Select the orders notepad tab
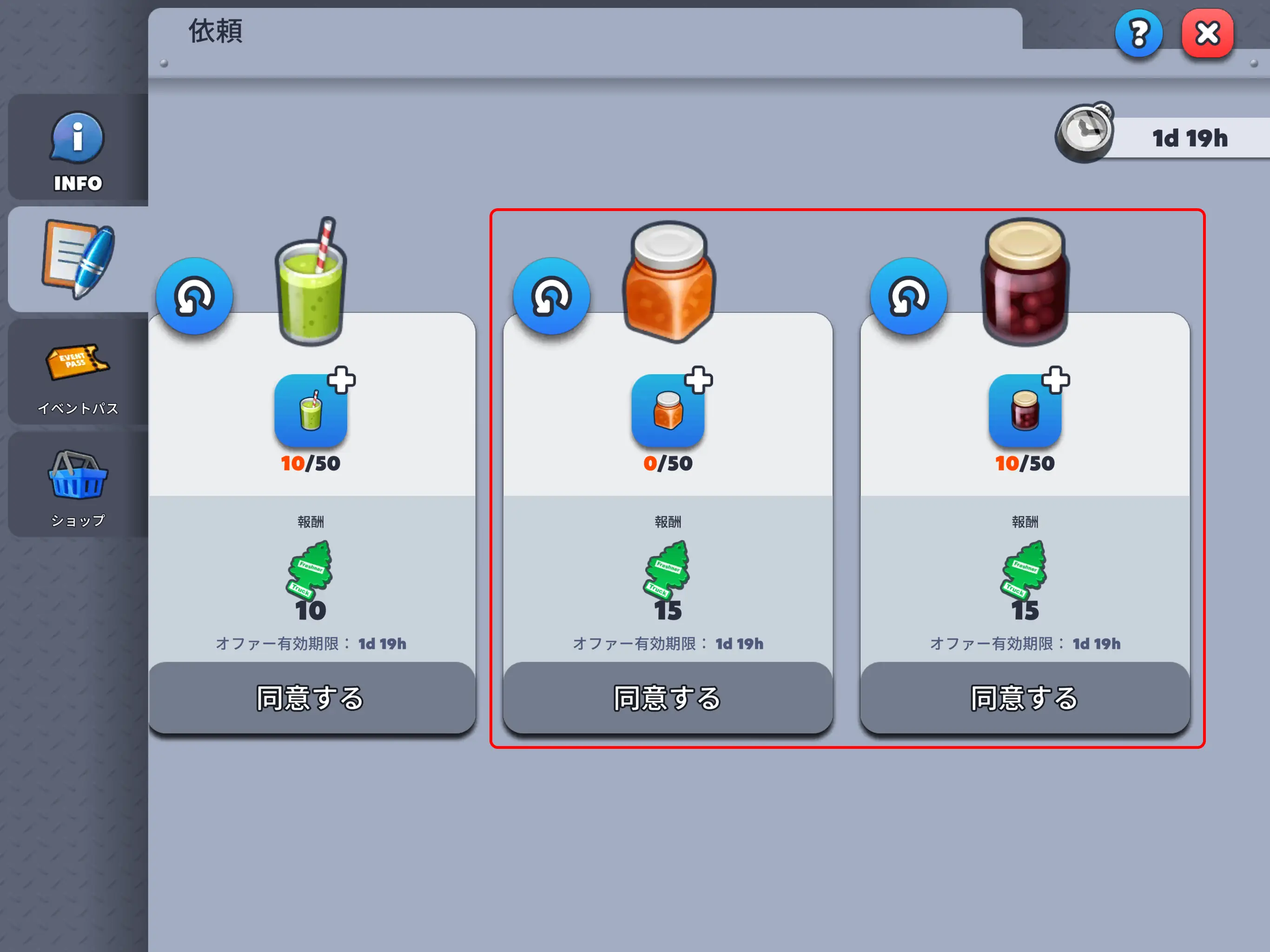The height and width of the screenshot is (952, 1270). click(x=78, y=259)
